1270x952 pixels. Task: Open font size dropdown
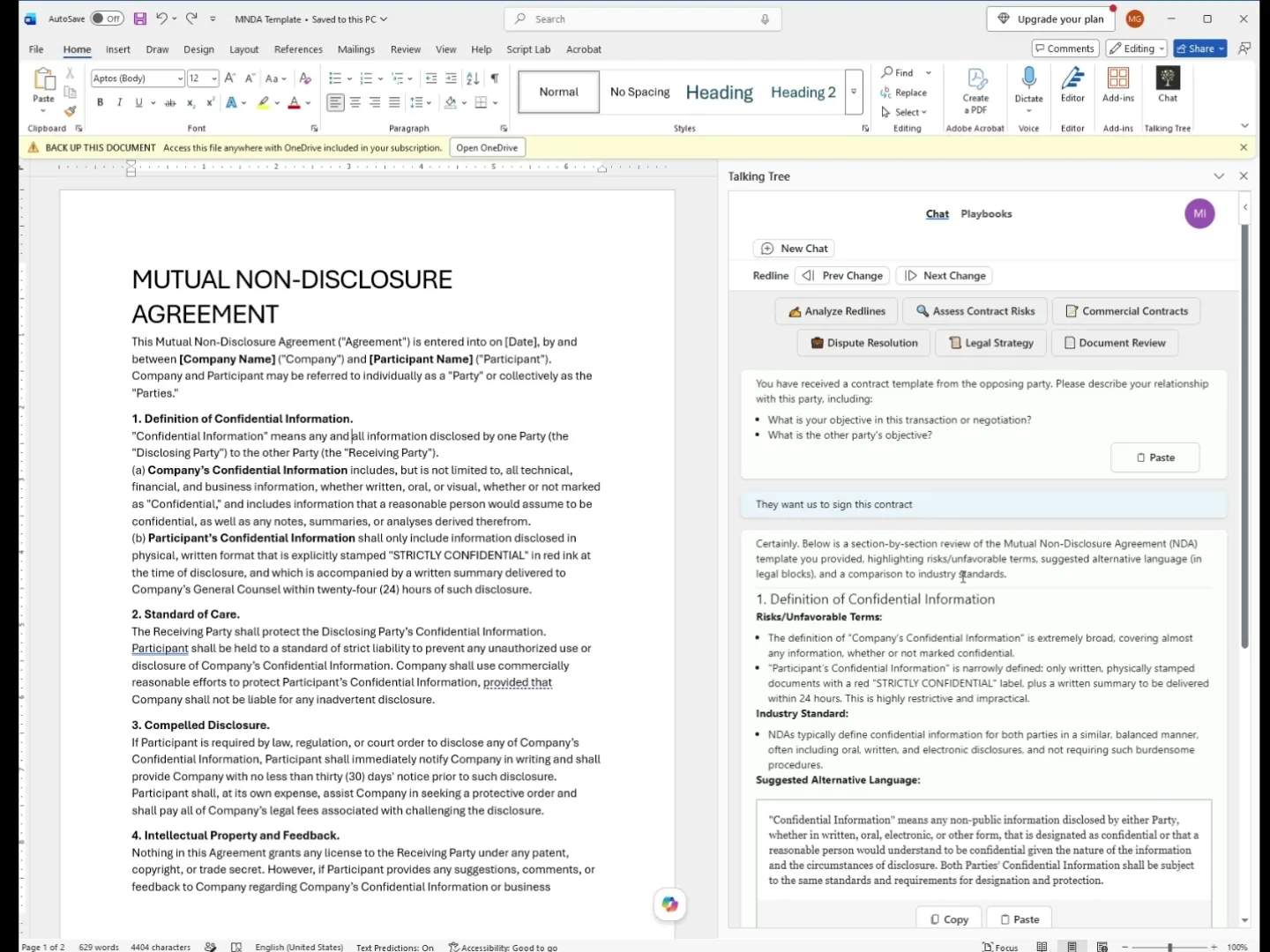(214, 78)
